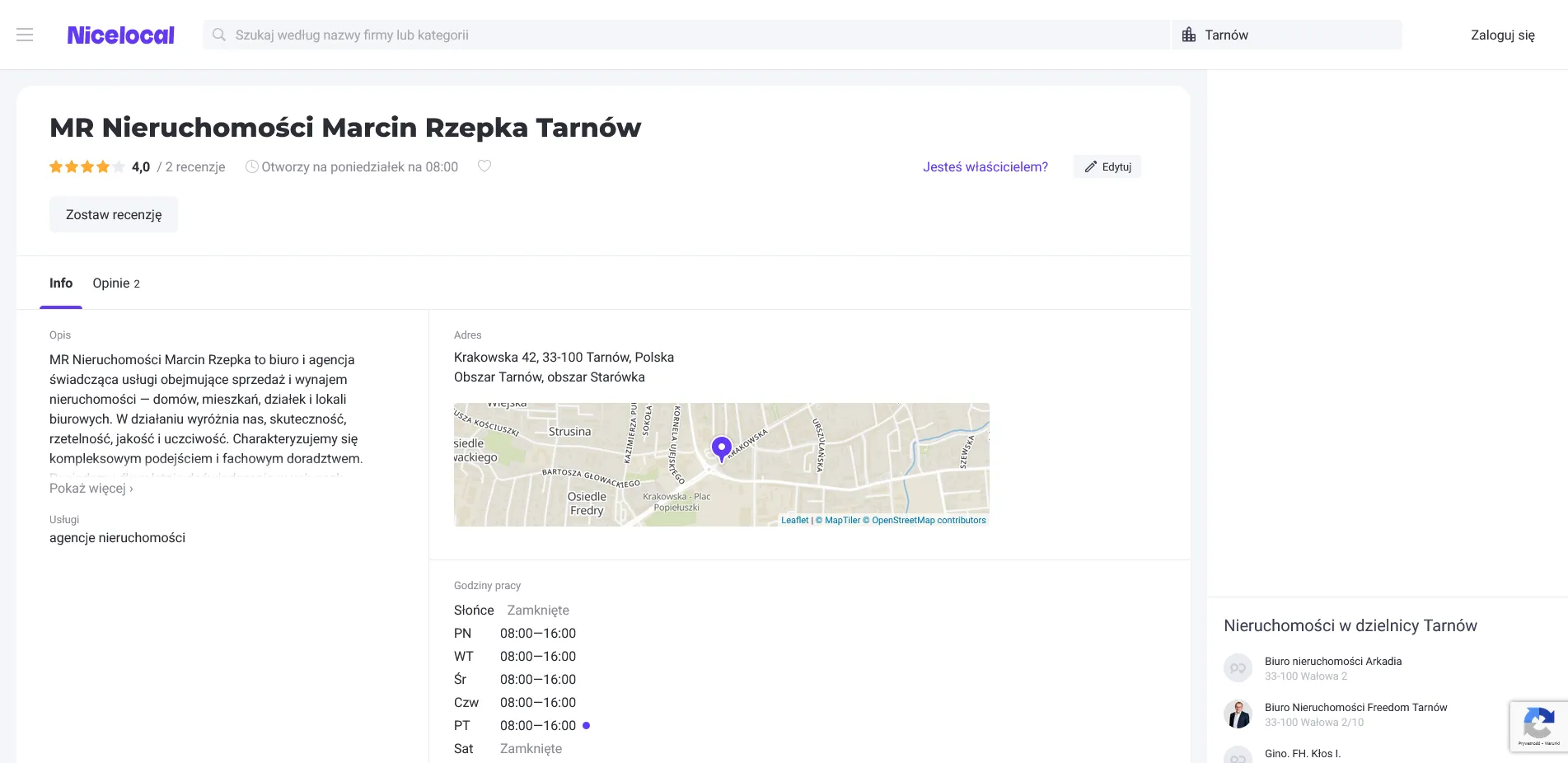Click the WT 08:00—16:00 hours row
Image resolution: width=1568 pixels, height=763 pixels.
pyautogui.click(x=515, y=656)
